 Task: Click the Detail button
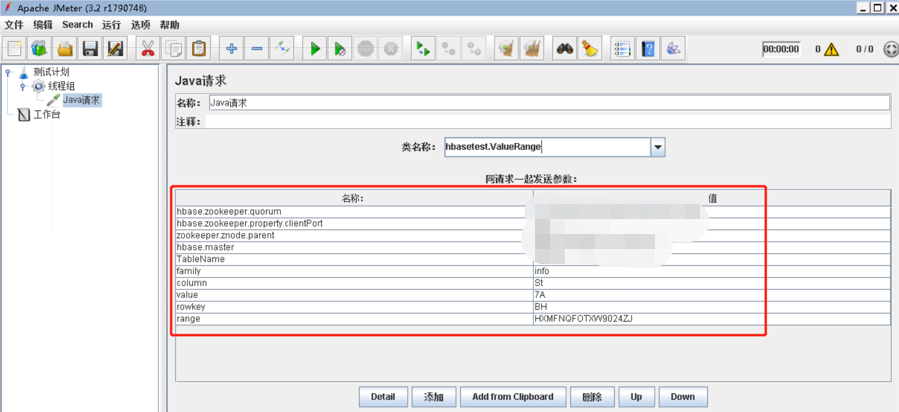click(383, 397)
